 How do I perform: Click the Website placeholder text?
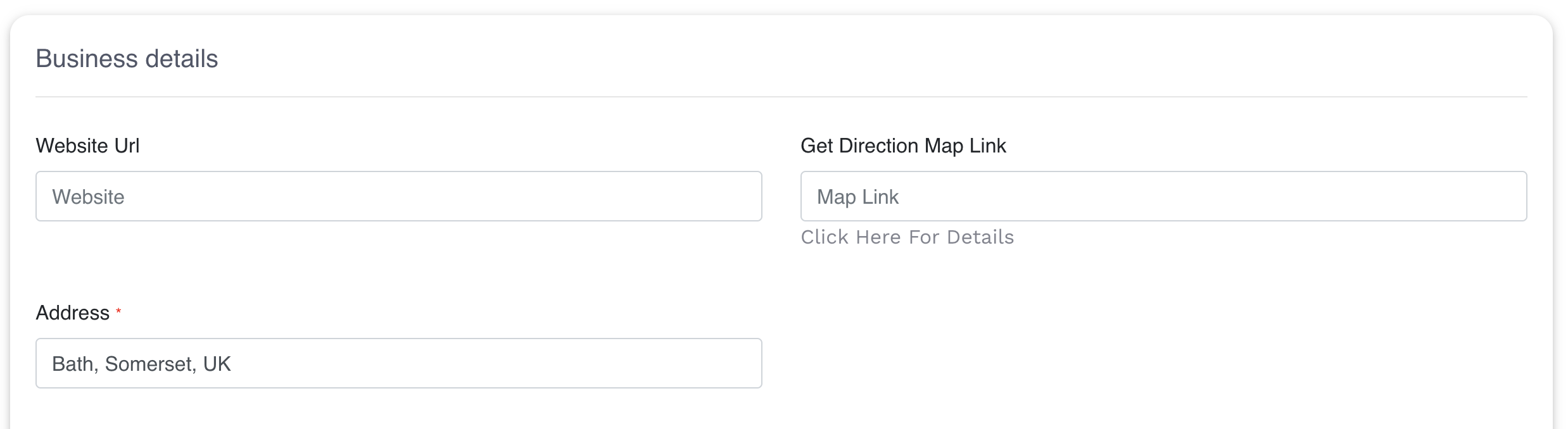[88, 197]
